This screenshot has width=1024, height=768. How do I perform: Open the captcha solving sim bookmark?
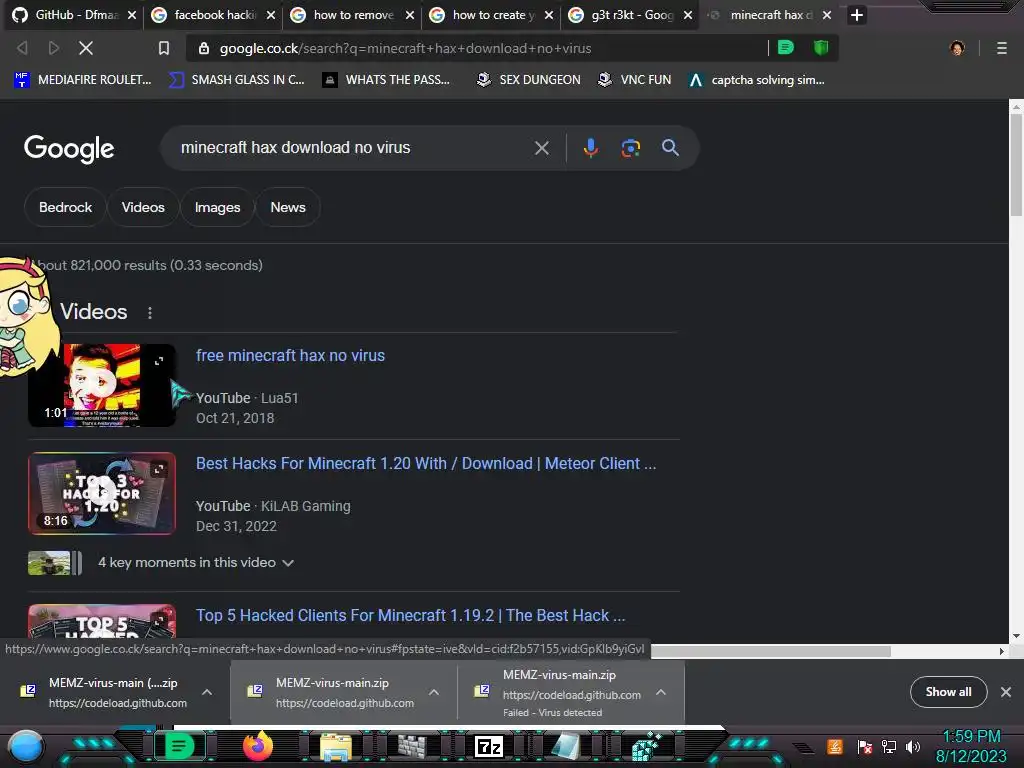pyautogui.click(x=757, y=80)
